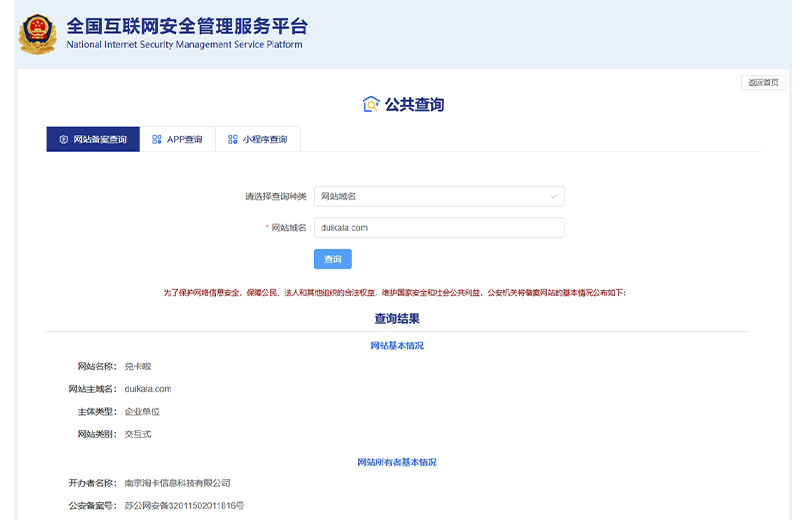
Task: Click the 网站主域名 label
Action: (93, 389)
